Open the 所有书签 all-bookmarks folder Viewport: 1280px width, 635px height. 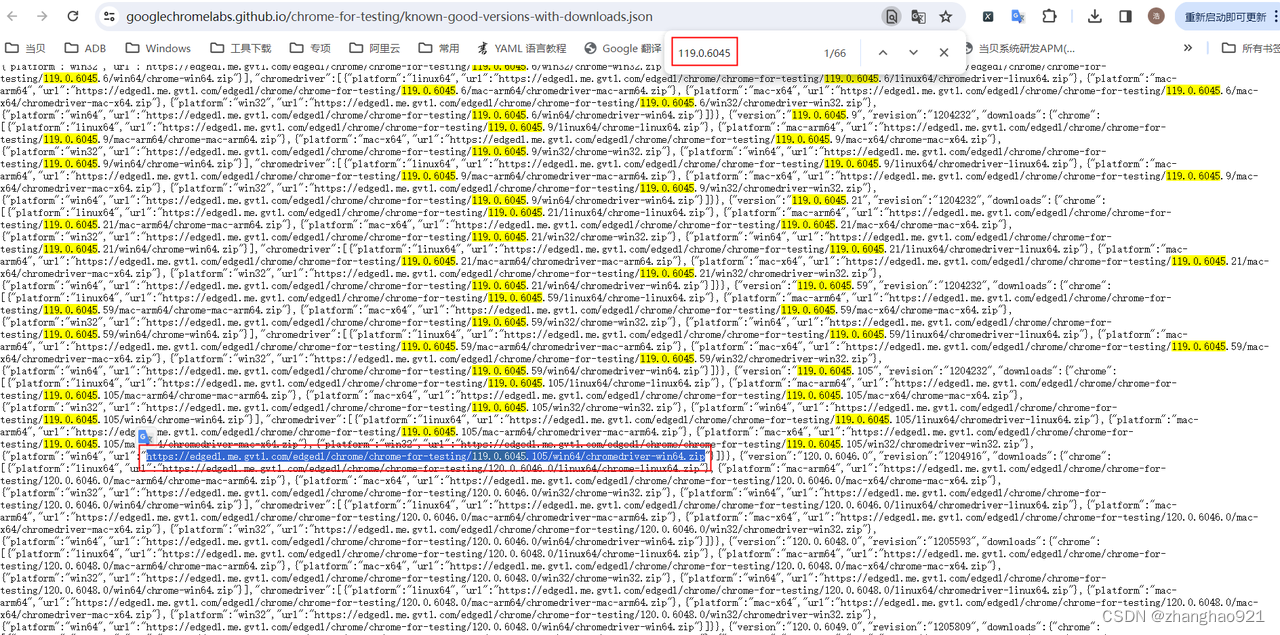pyautogui.click(x=1250, y=48)
